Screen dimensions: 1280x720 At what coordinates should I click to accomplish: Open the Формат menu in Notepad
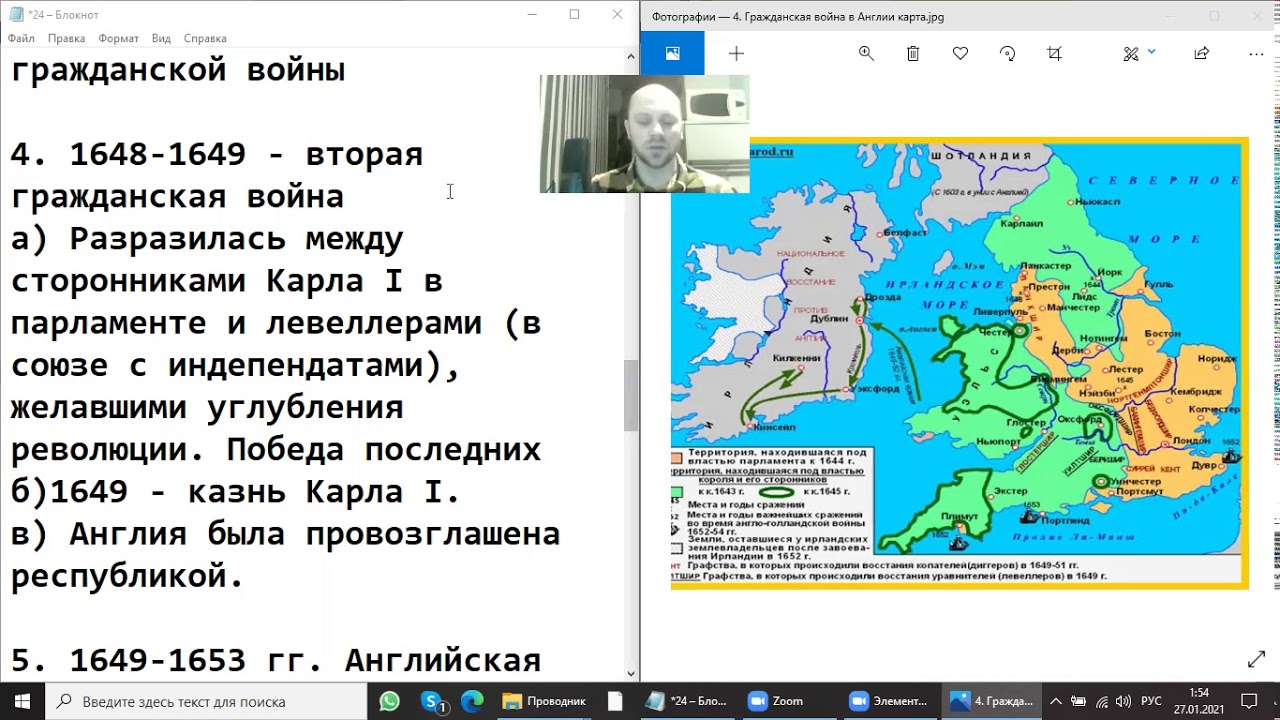click(x=118, y=38)
